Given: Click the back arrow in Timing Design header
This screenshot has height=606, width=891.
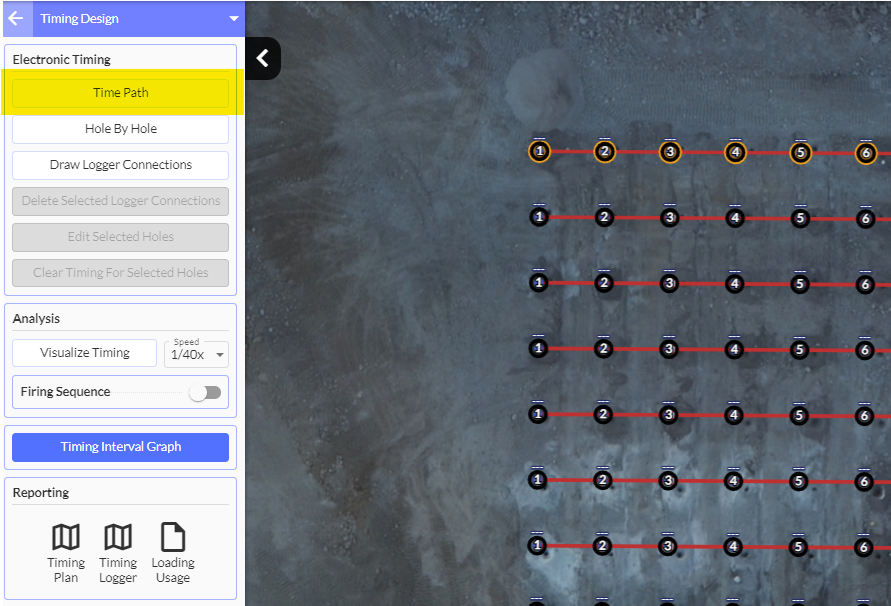Looking at the screenshot, I should tap(16, 18).
